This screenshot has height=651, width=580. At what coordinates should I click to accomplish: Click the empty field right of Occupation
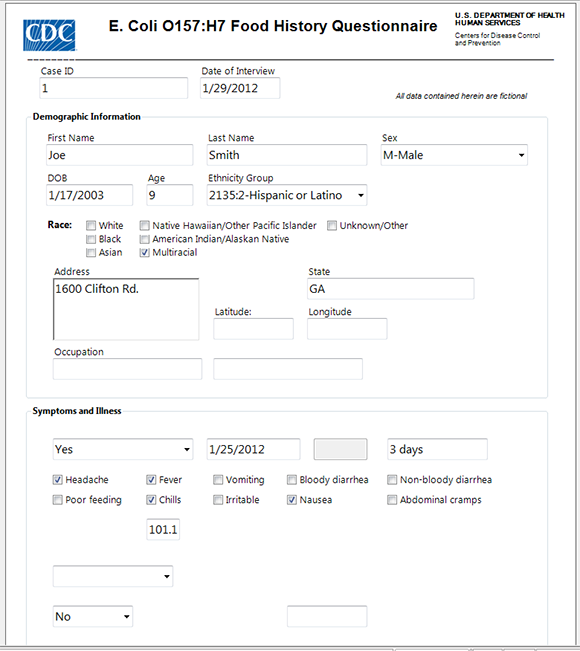point(288,369)
